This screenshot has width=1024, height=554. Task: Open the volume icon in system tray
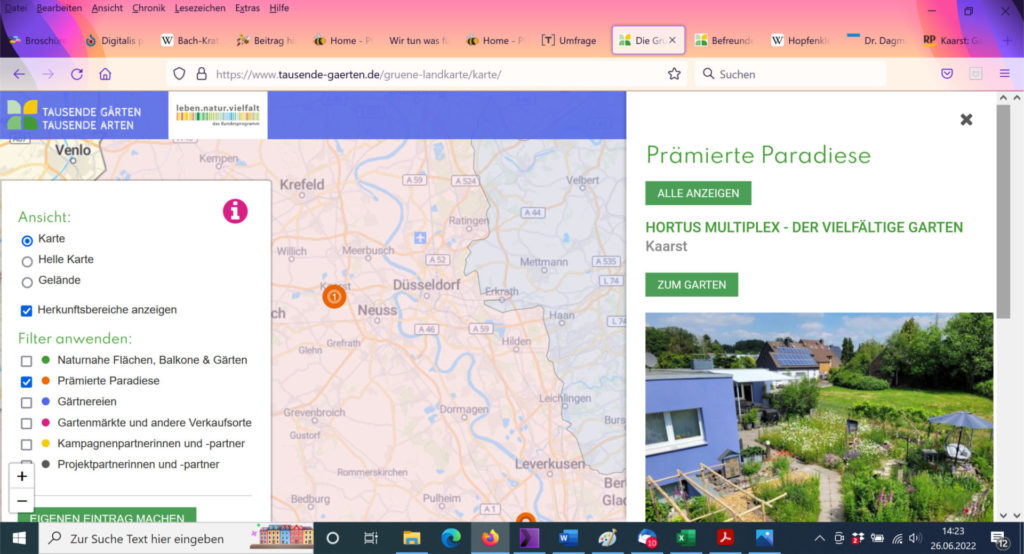click(x=915, y=538)
